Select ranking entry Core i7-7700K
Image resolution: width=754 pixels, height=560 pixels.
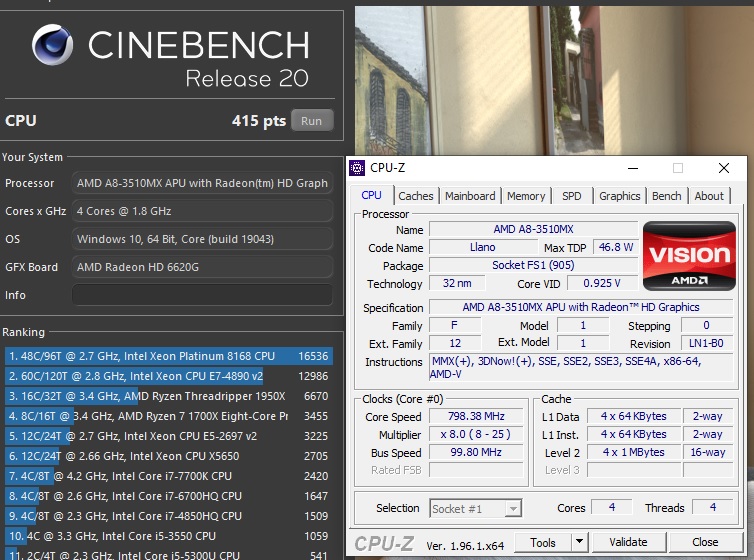pos(169,476)
